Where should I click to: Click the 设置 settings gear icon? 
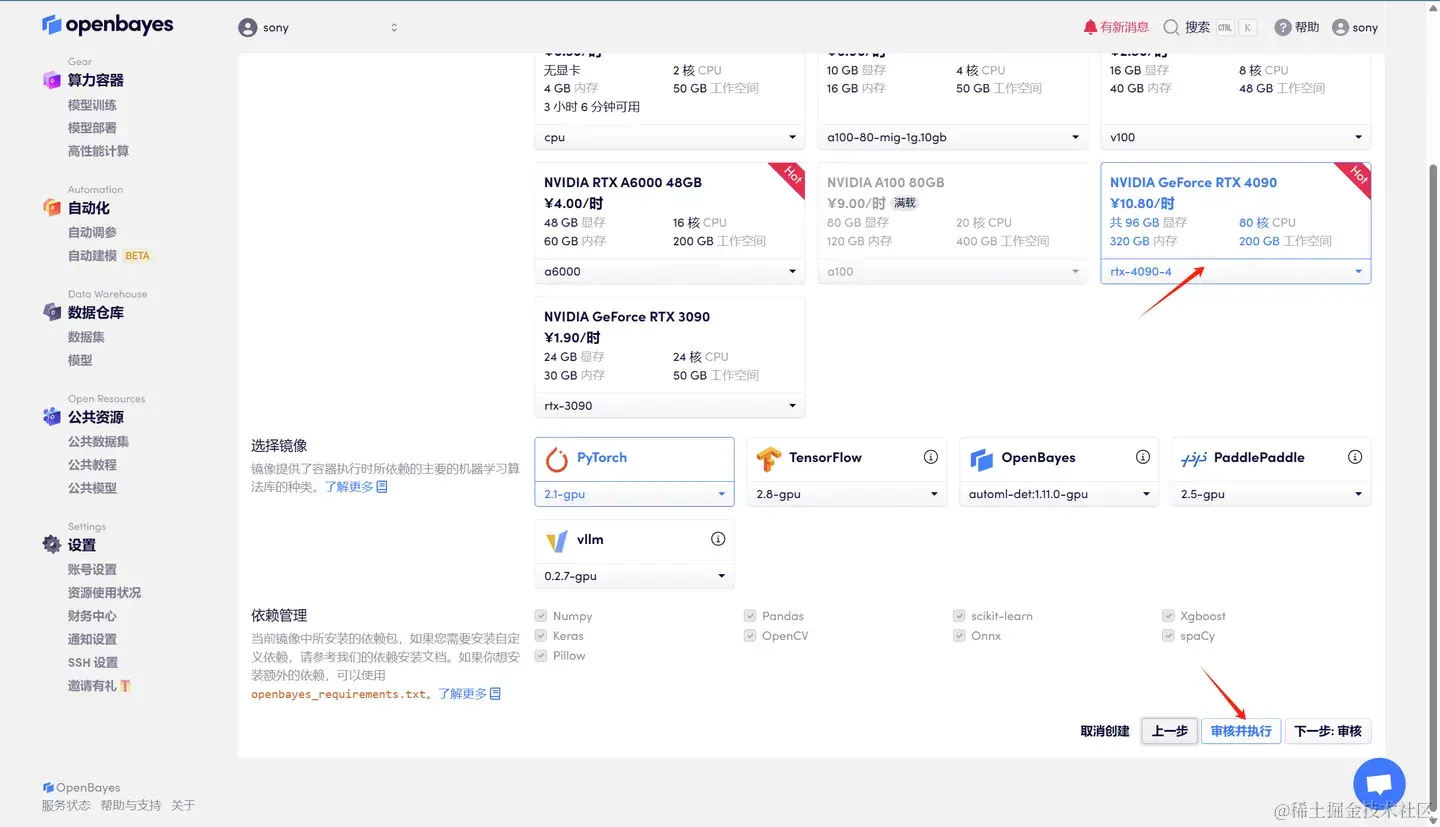52,544
